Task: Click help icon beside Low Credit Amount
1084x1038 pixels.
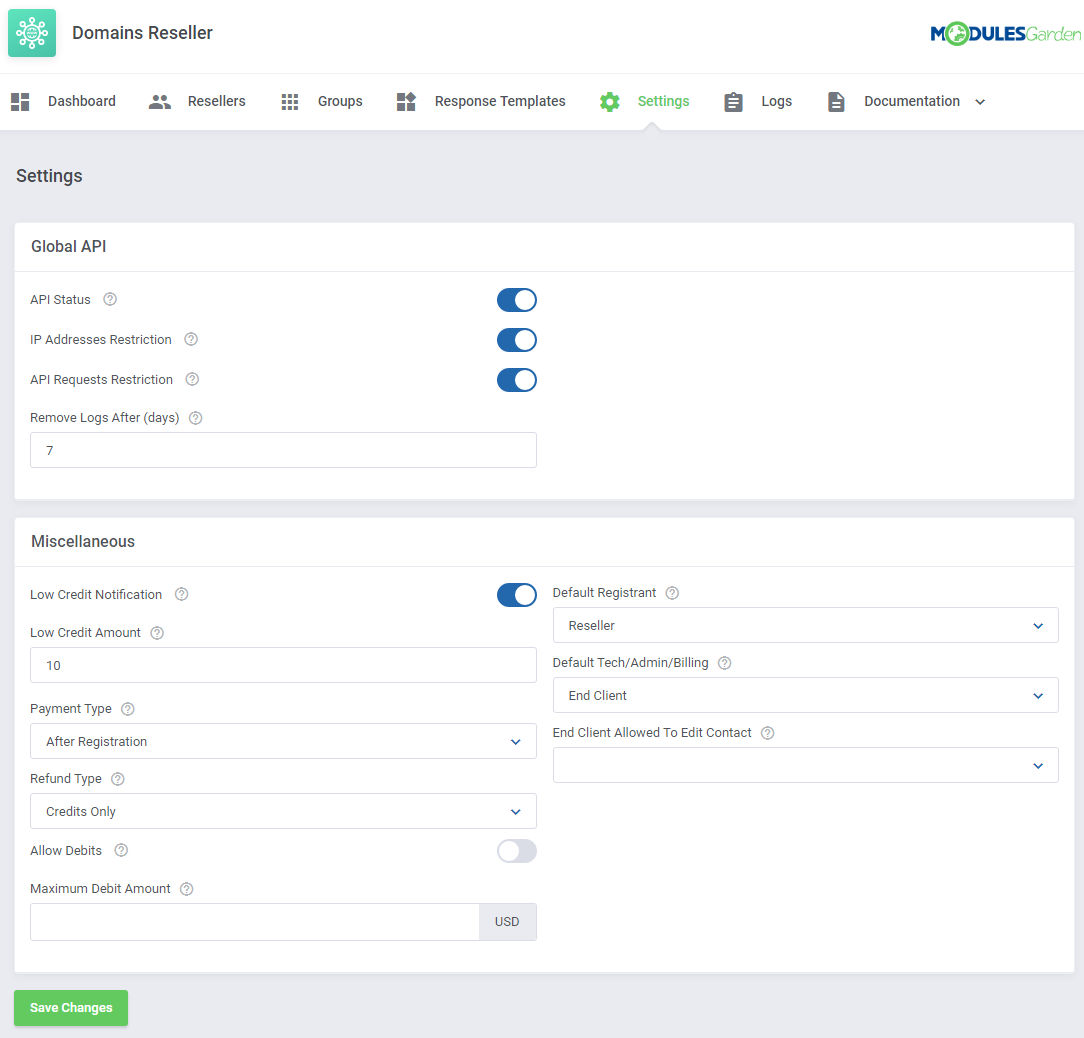Action: (x=157, y=633)
